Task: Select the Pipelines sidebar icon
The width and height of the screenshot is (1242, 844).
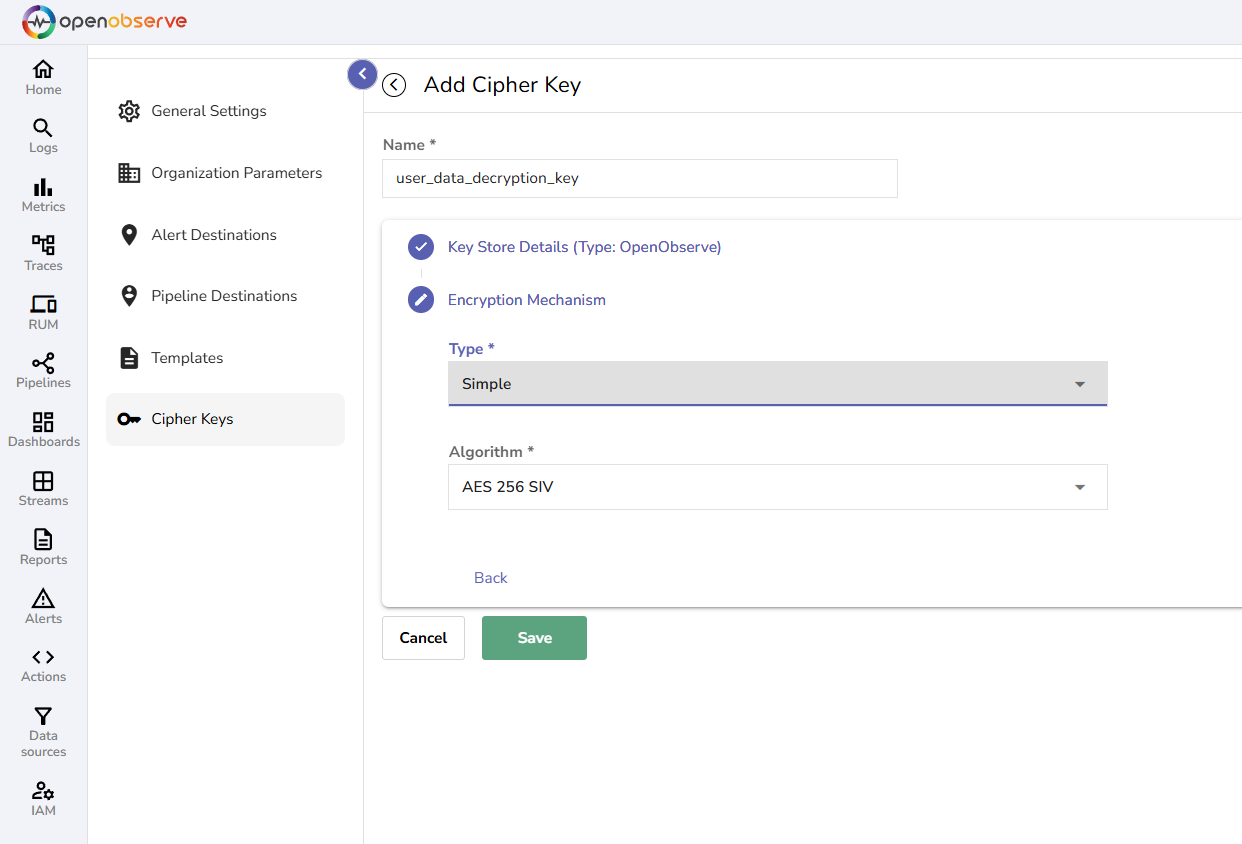Action: coord(43,370)
